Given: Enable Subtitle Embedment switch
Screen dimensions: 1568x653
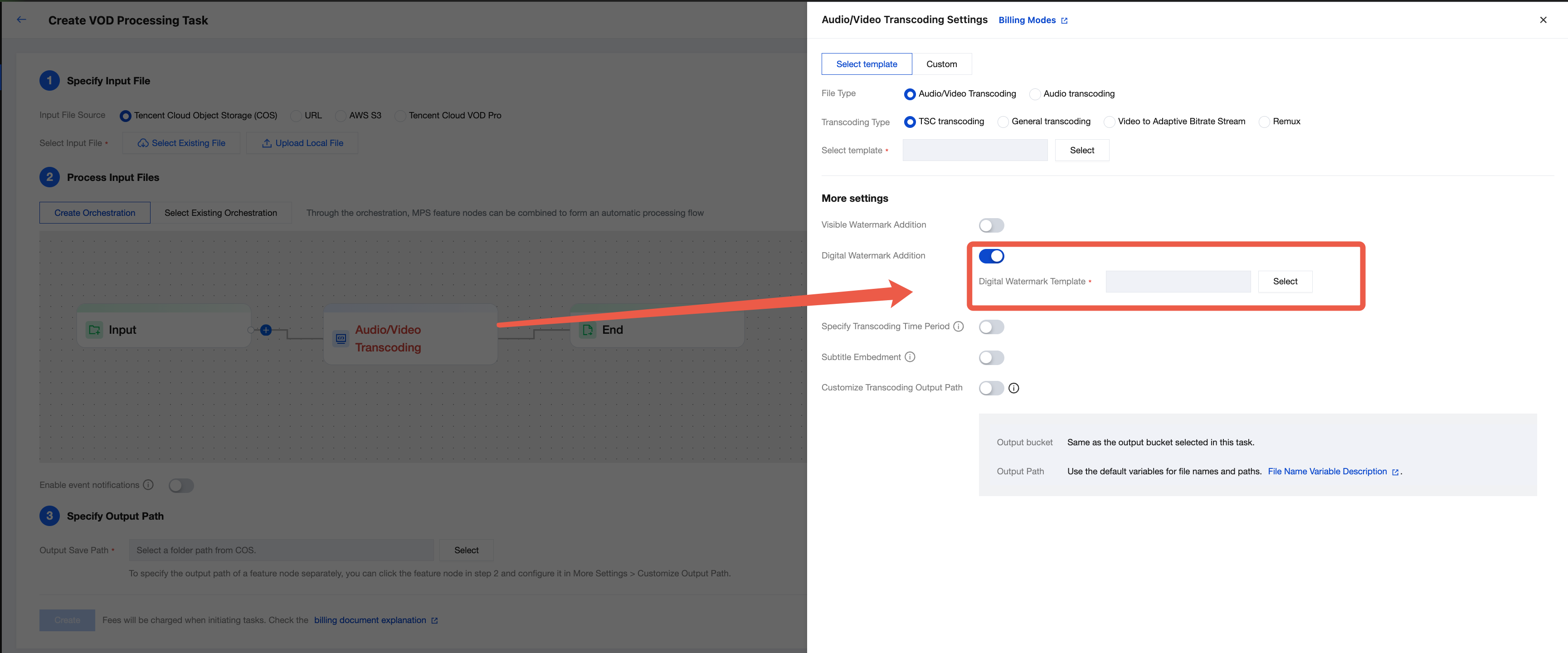Looking at the screenshot, I should [x=991, y=358].
